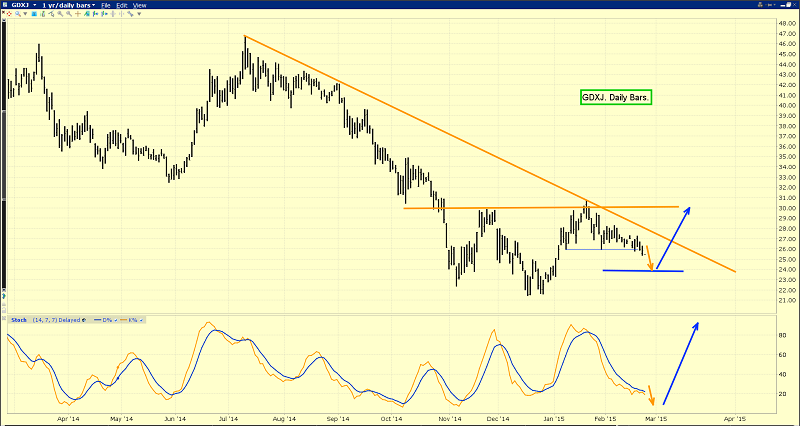Click the first gray vertical line icon
This screenshot has width=800, height=426.
point(113,14)
